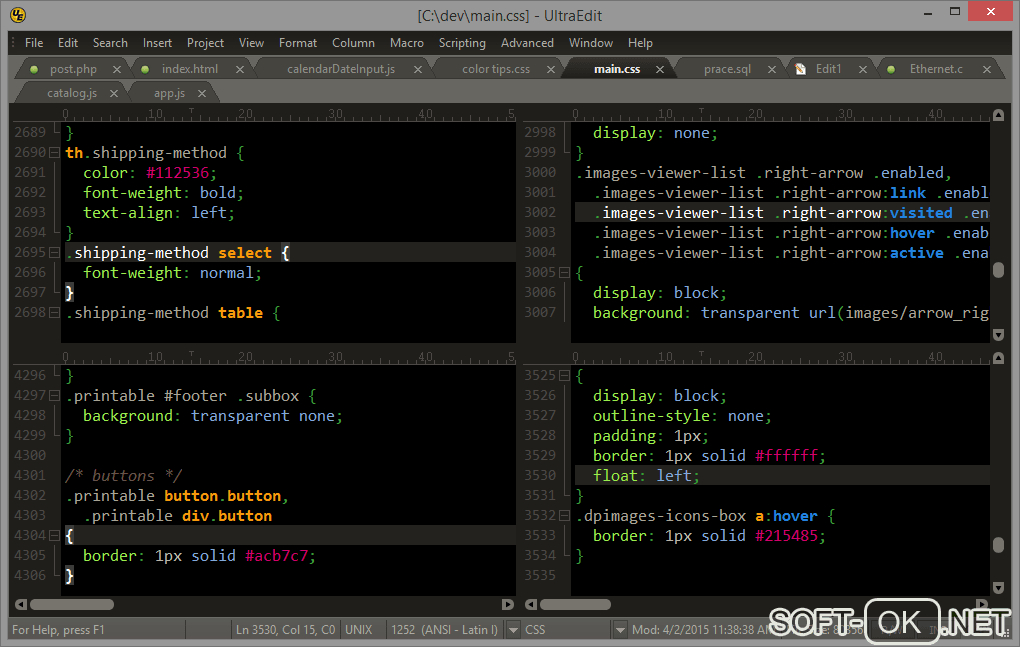Image resolution: width=1020 pixels, height=647 pixels.
Task: Click the color value #112536 on line 2691
Action: click(178, 173)
